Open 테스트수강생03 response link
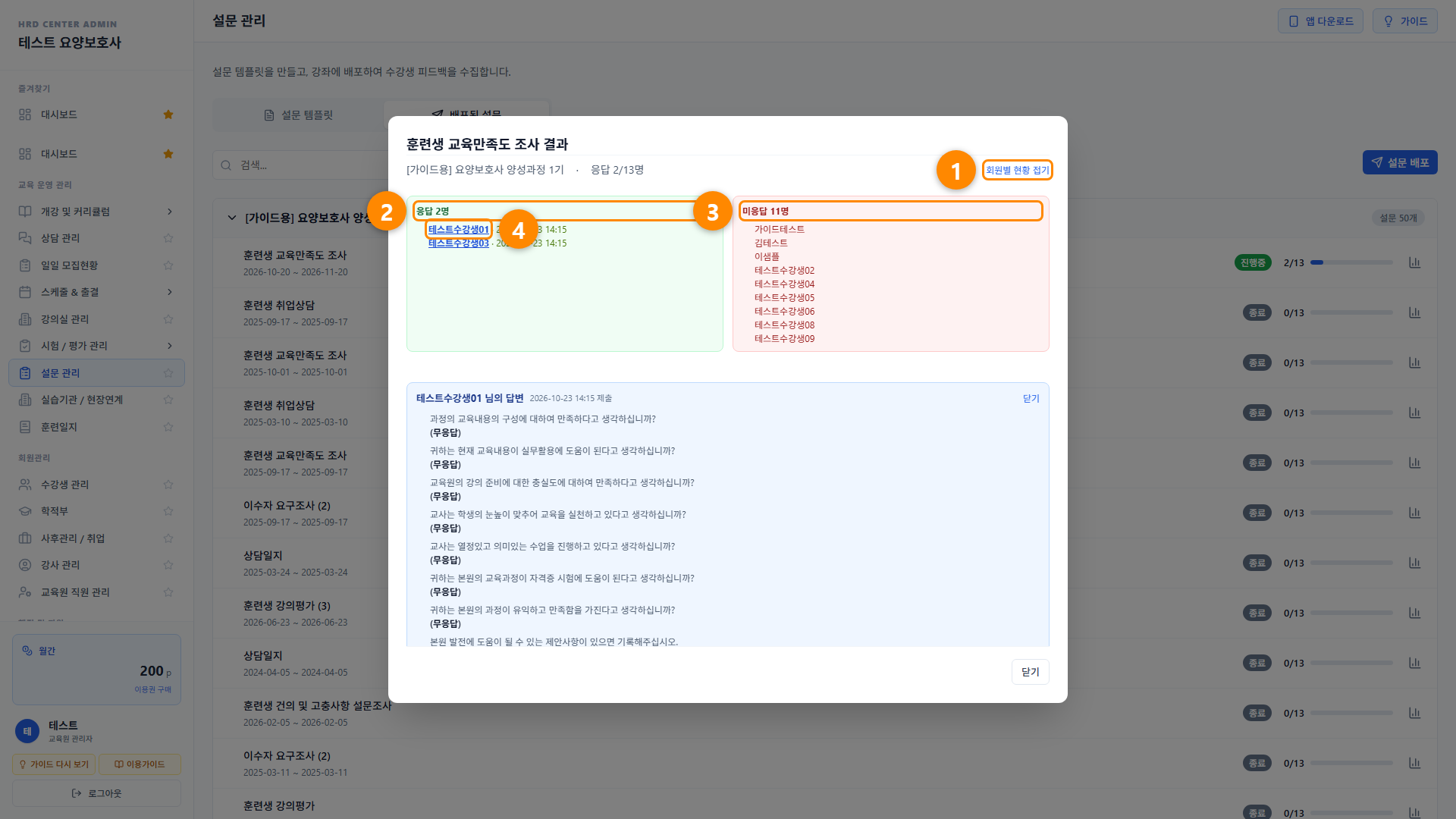1456x819 pixels. 458,243
